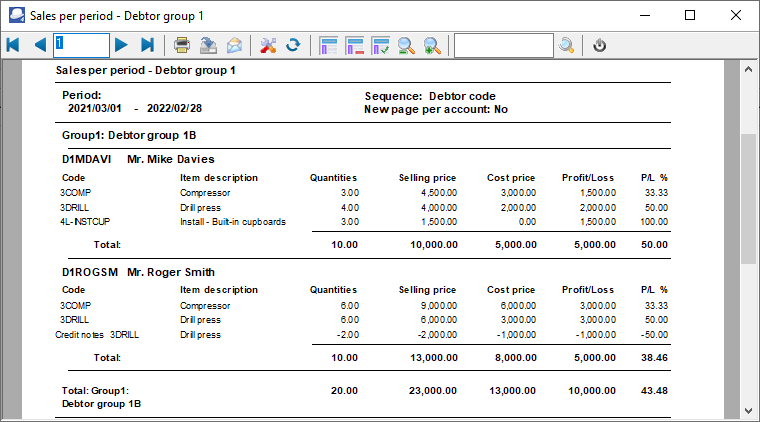
Task: Click the zoom out magnifier icon
Action: [x=407, y=45]
